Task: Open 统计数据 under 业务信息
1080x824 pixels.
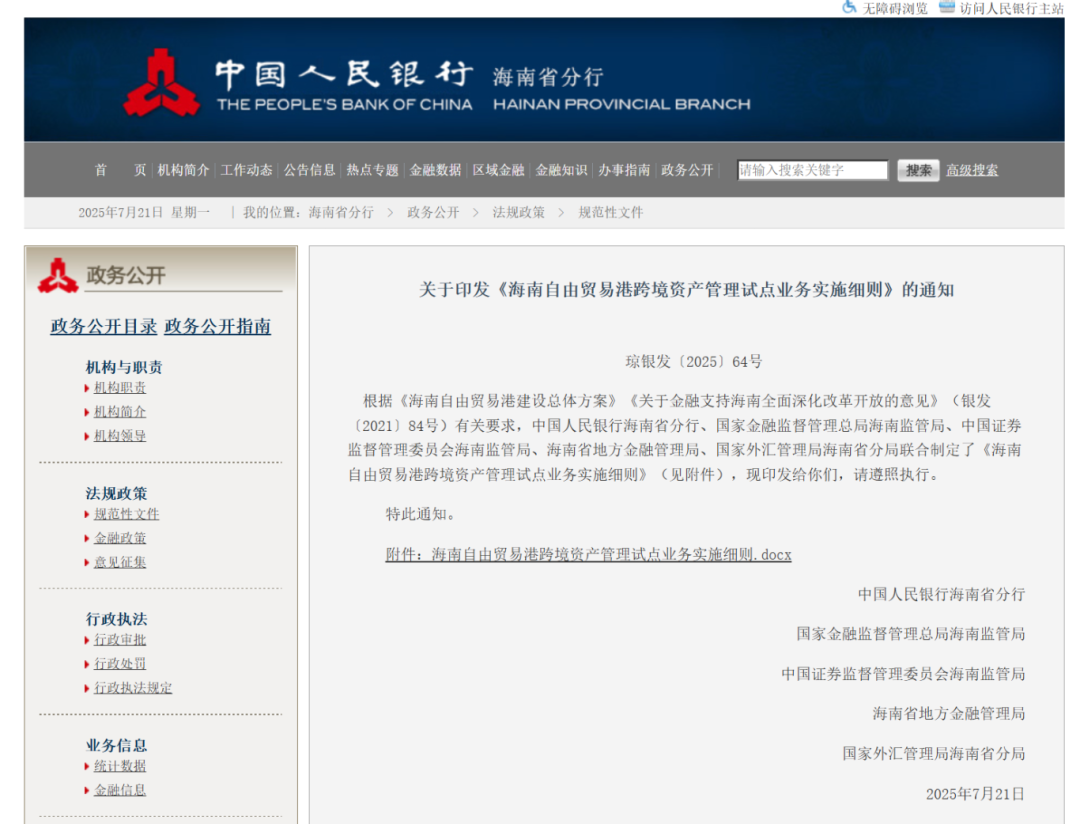Action: [x=120, y=766]
